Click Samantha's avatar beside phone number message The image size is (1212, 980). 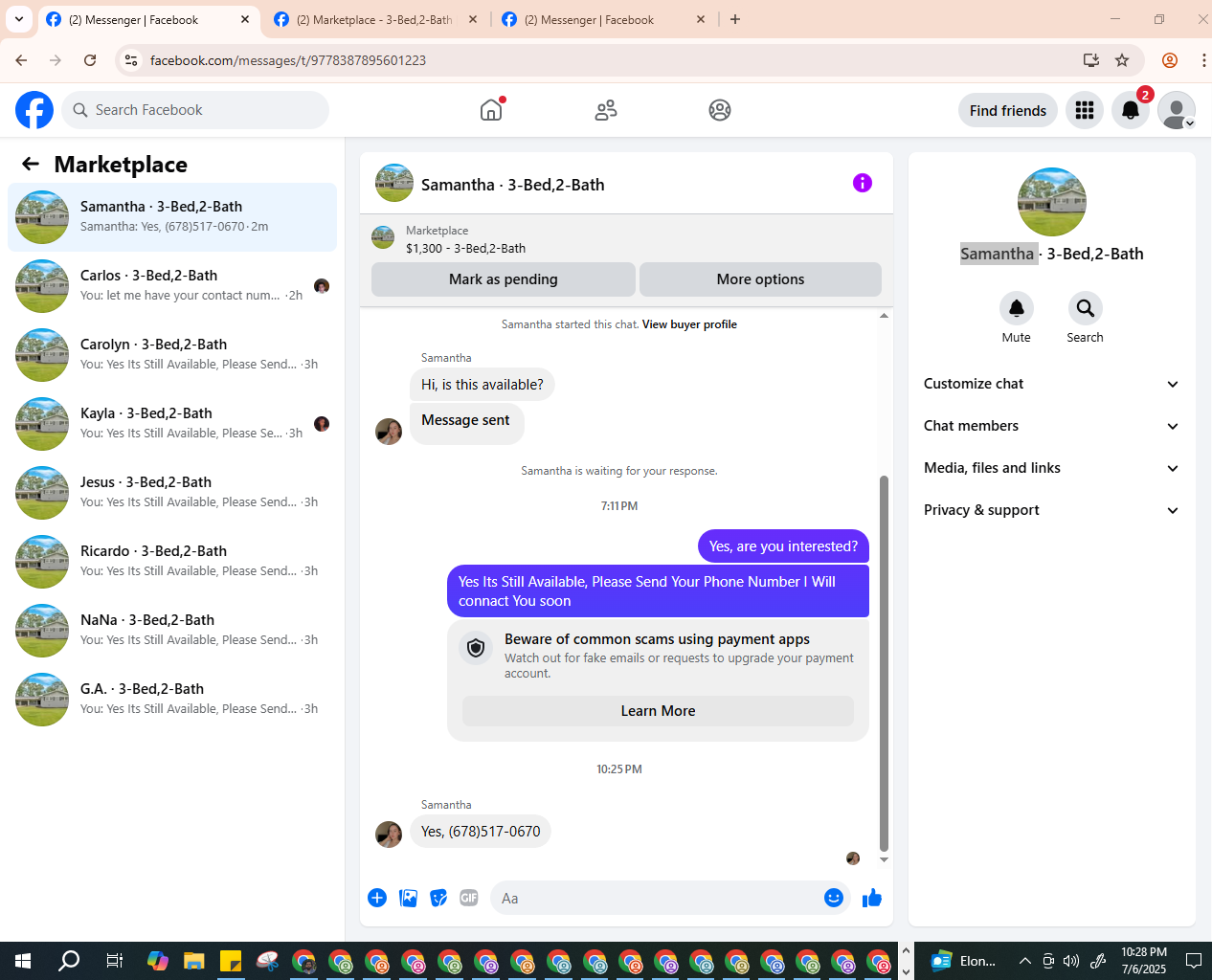pyautogui.click(x=389, y=835)
